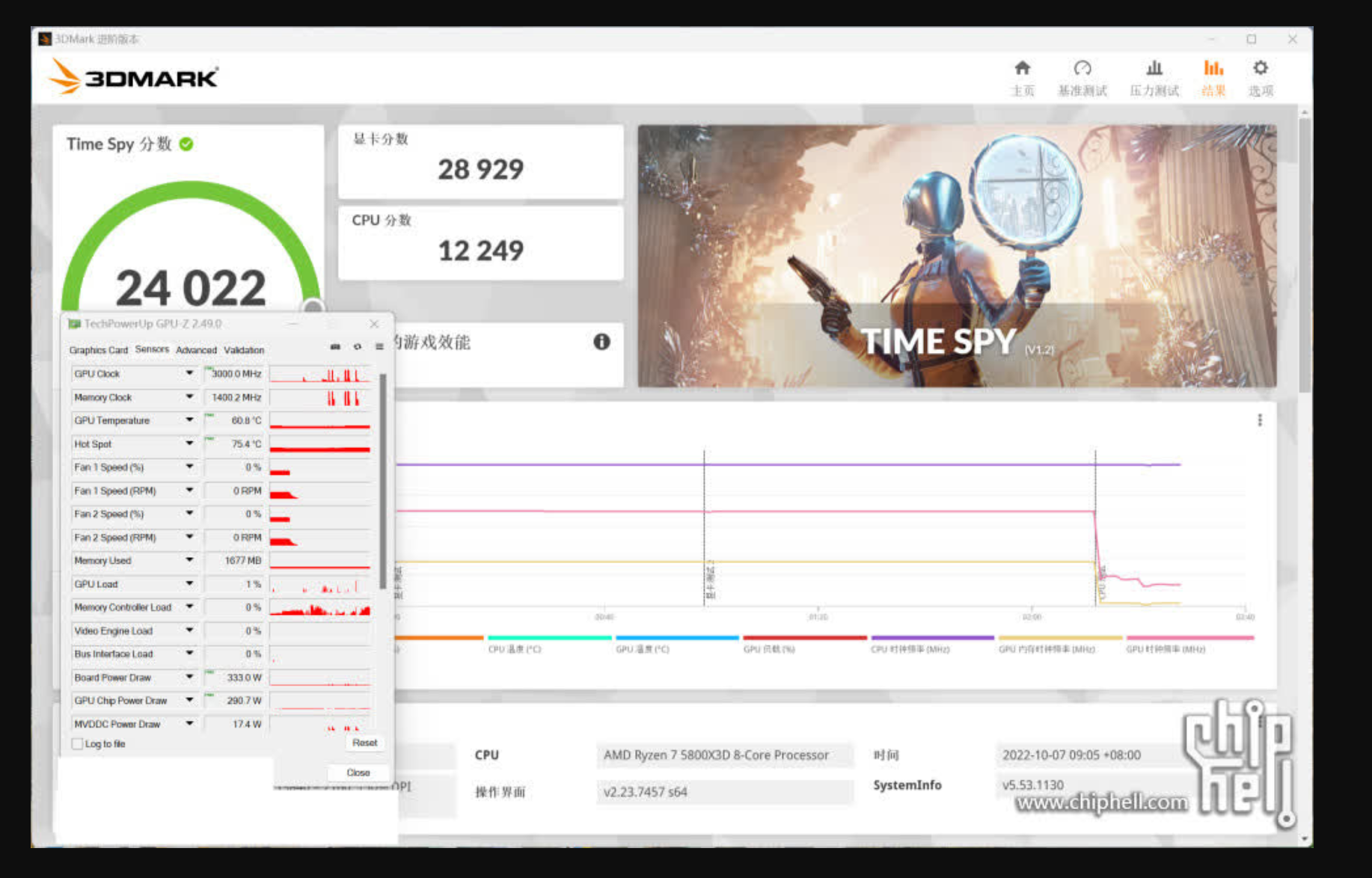The height and width of the screenshot is (878, 1372).
Task: Open the Memory Controller Load dropdown
Action: coord(189,607)
